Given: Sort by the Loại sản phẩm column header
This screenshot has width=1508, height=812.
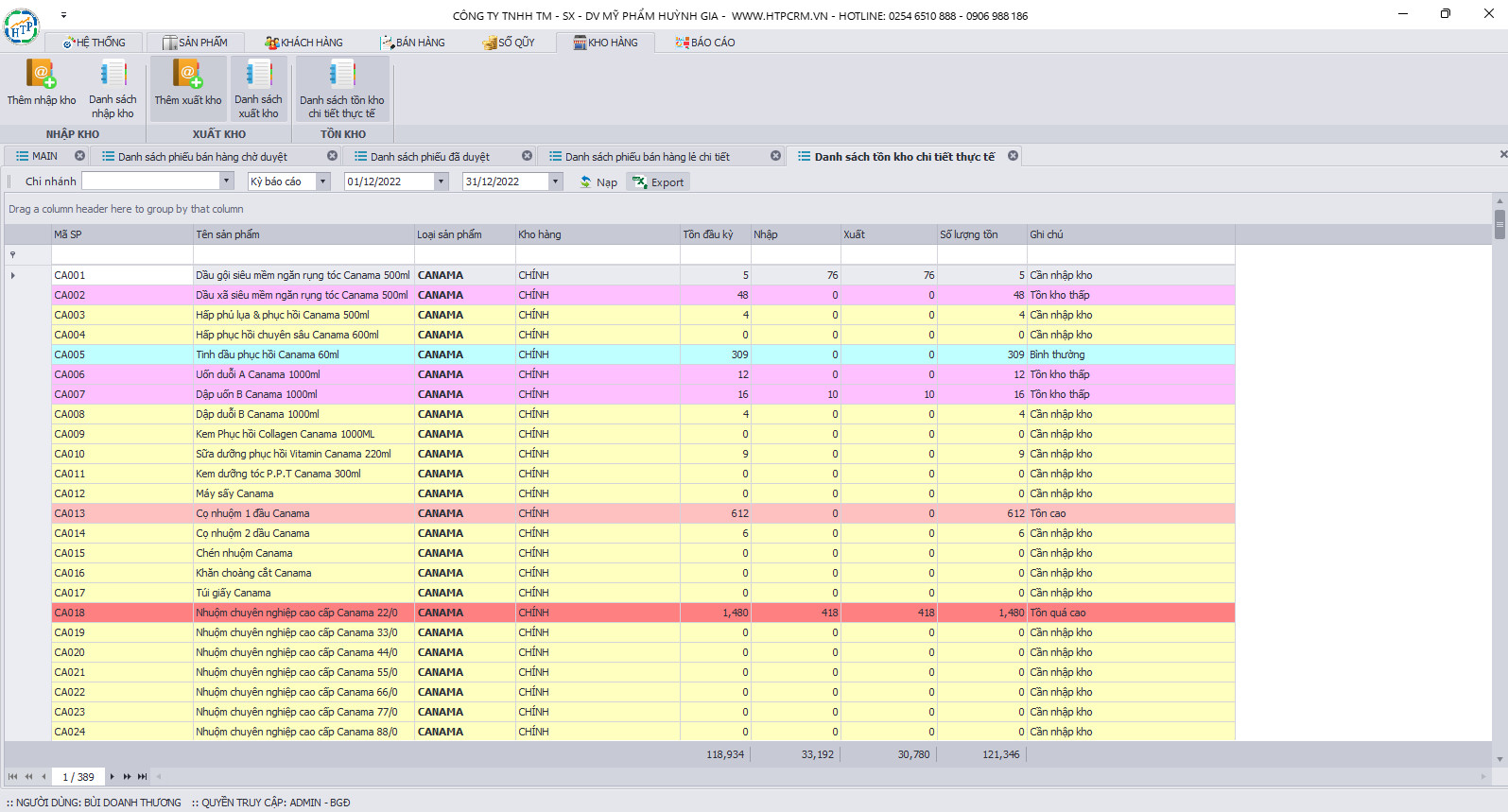Looking at the screenshot, I should tap(465, 234).
